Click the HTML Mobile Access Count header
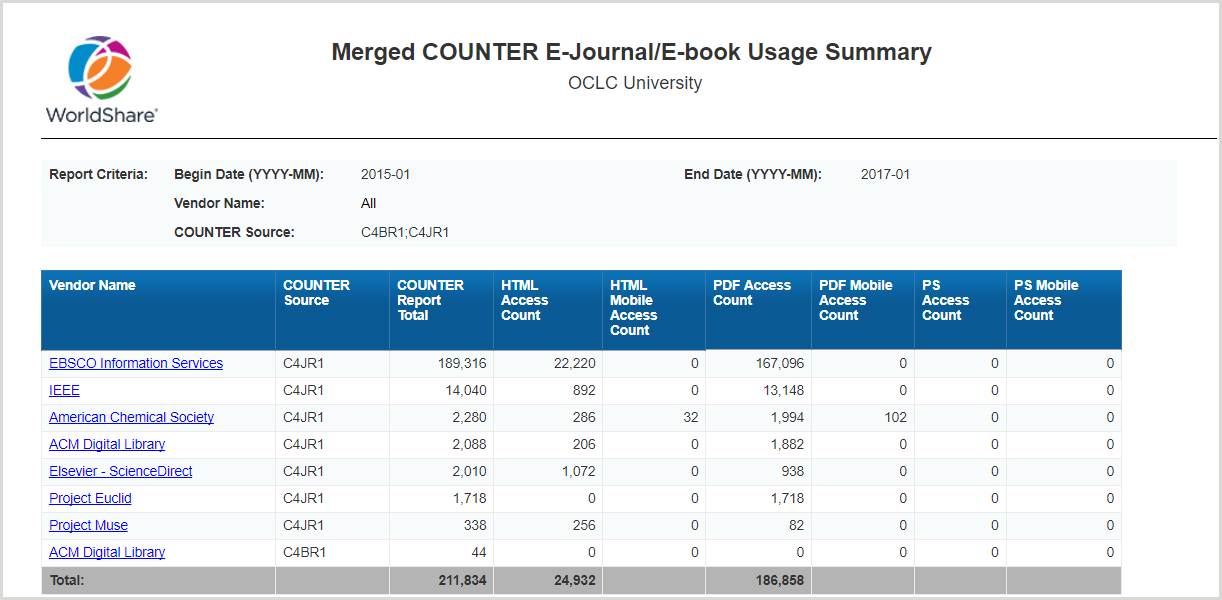 coord(654,309)
